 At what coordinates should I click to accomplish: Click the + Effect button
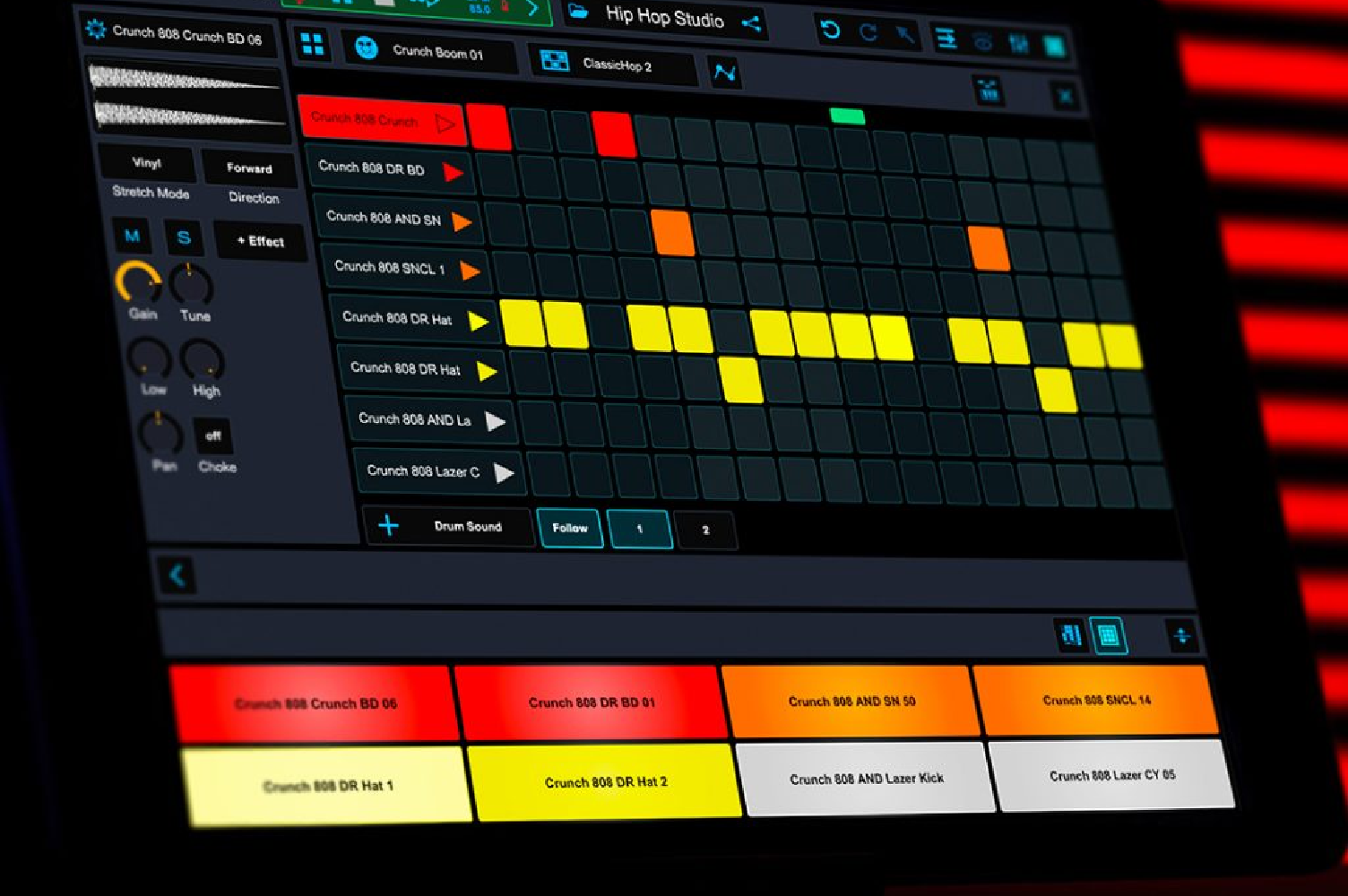(x=260, y=242)
